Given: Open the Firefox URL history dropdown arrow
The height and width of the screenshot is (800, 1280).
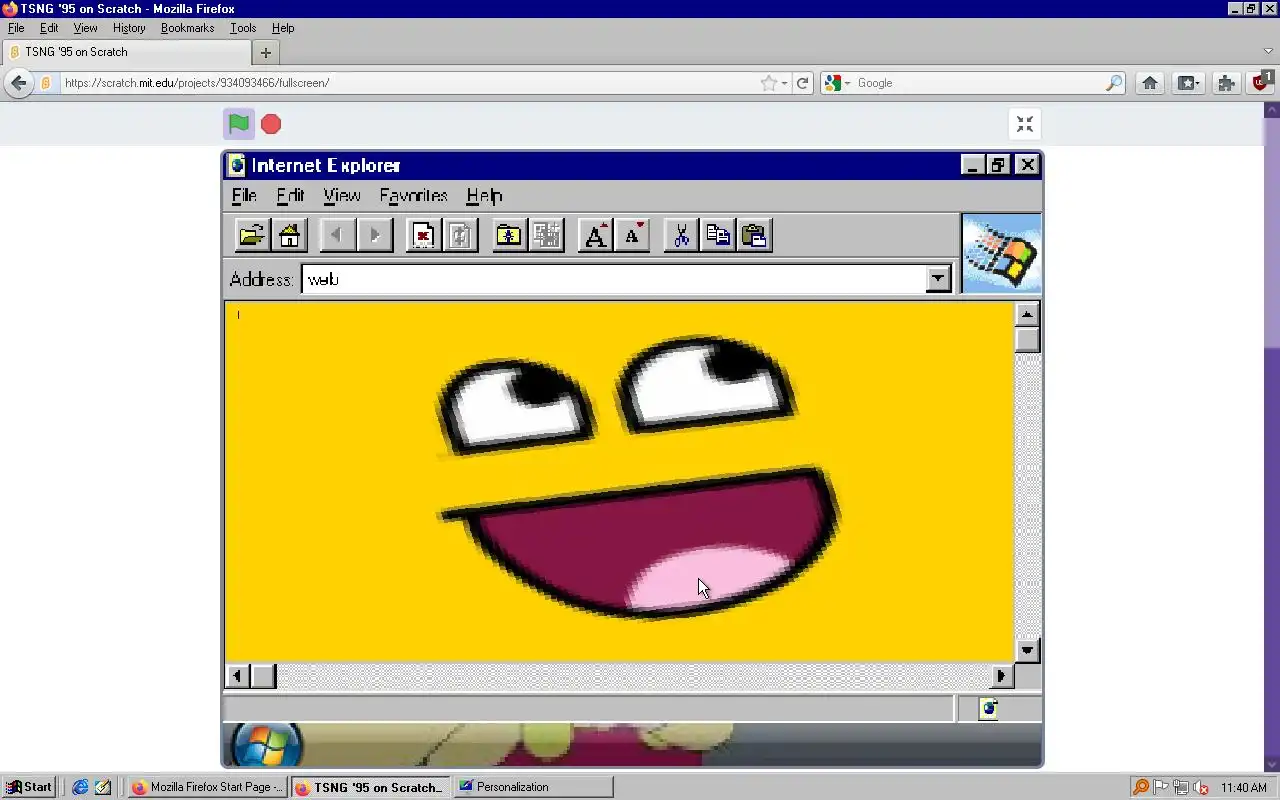Looking at the screenshot, I should [785, 83].
